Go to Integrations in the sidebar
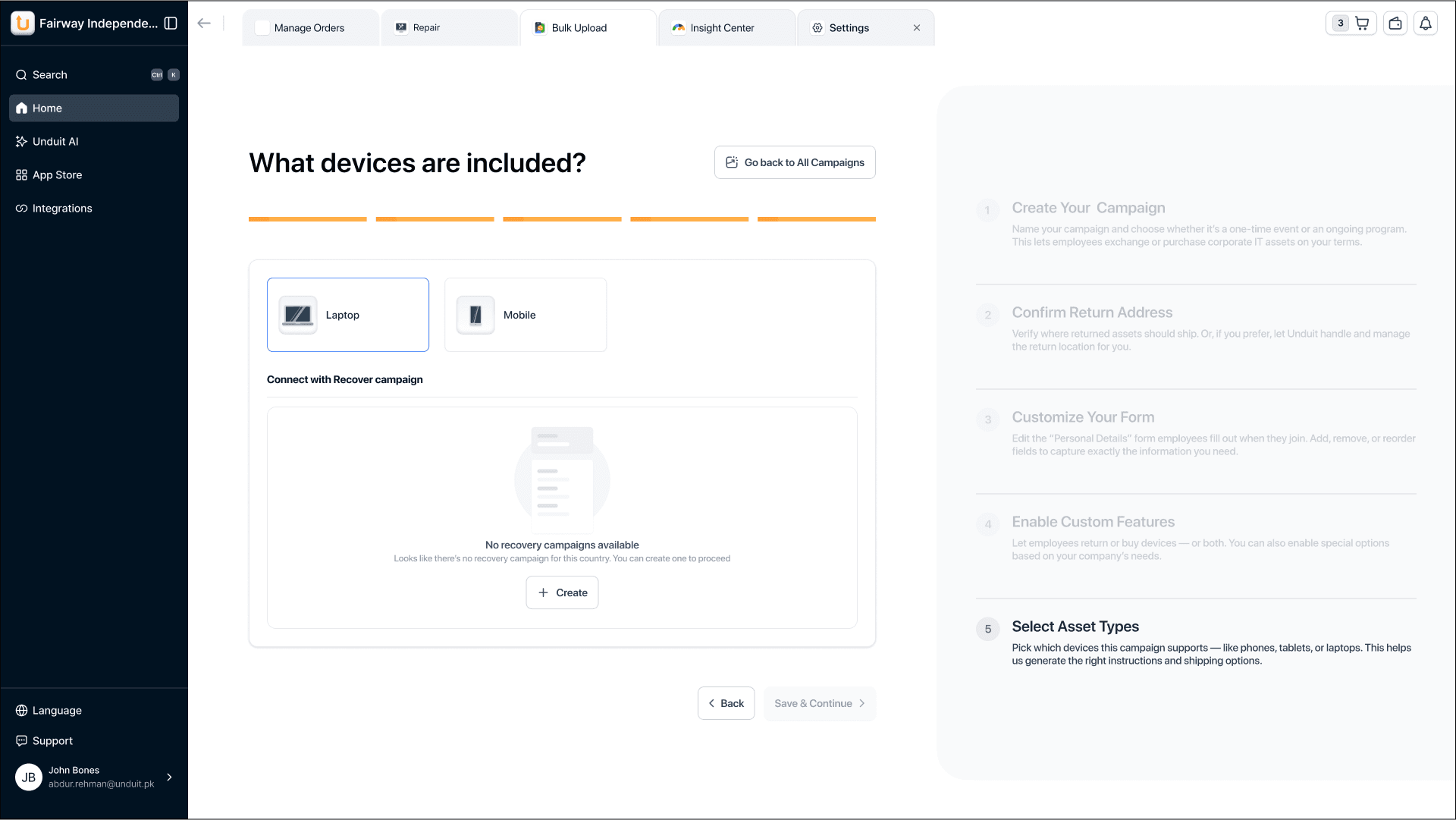1456x820 pixels. [x=61, y=208]
